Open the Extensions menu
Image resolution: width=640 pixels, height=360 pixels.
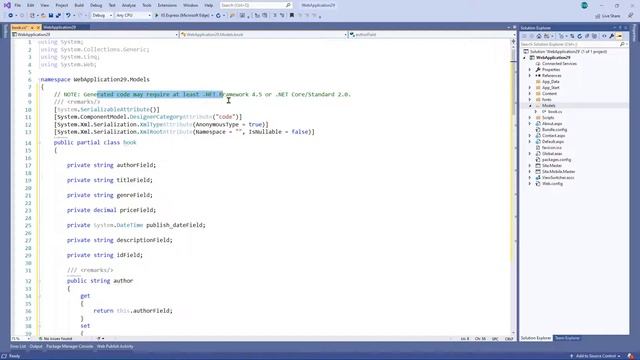click(x=167, y=5)
